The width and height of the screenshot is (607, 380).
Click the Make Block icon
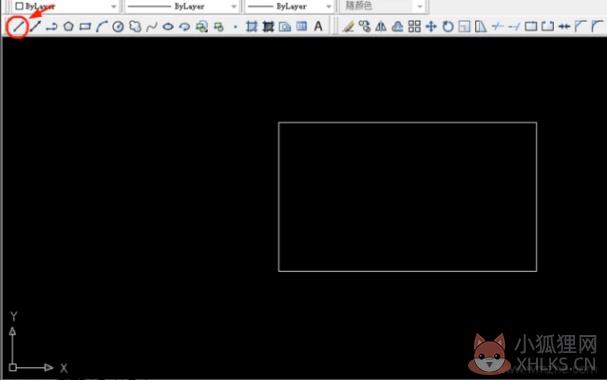tap(219, 27)
